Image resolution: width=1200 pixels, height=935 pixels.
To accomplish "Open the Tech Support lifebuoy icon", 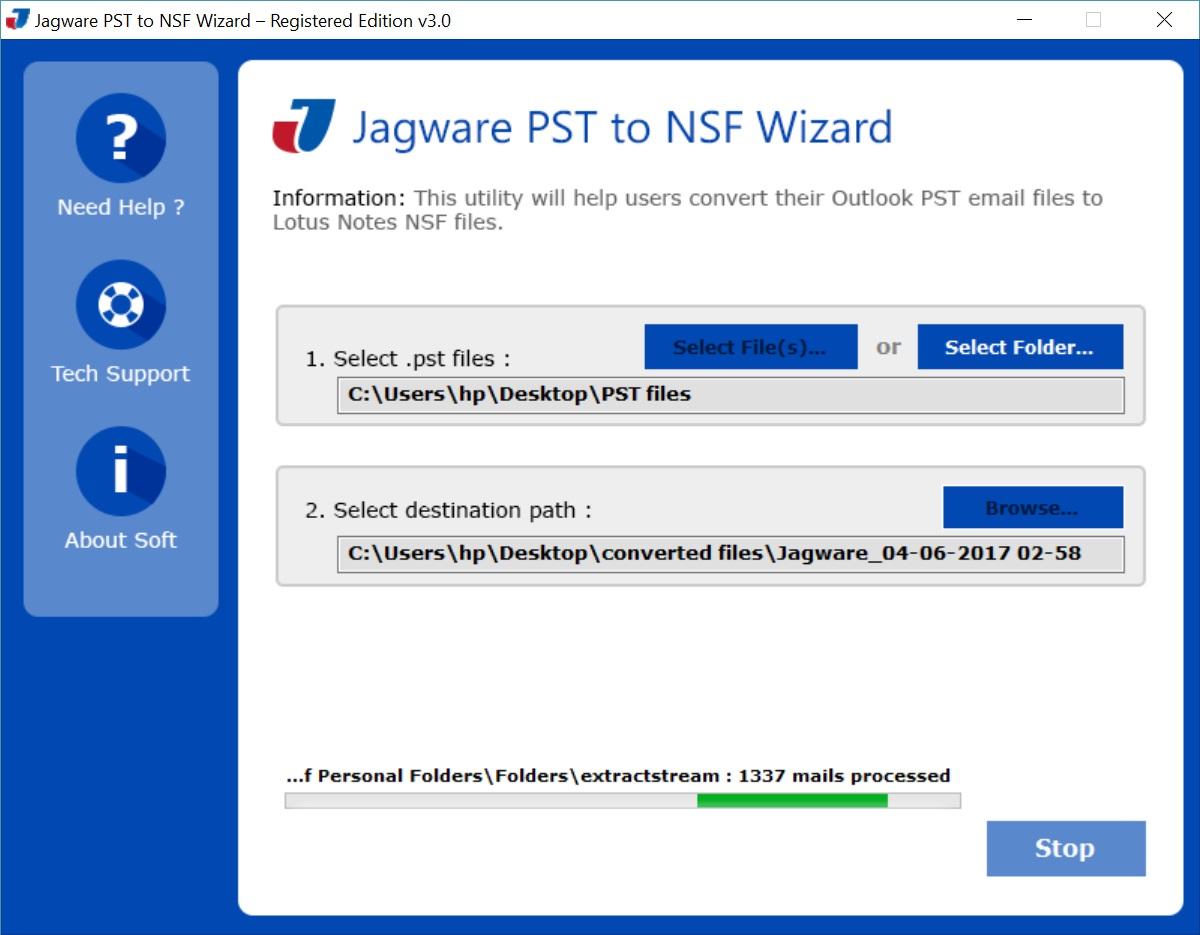I will (x=120, y=305).
